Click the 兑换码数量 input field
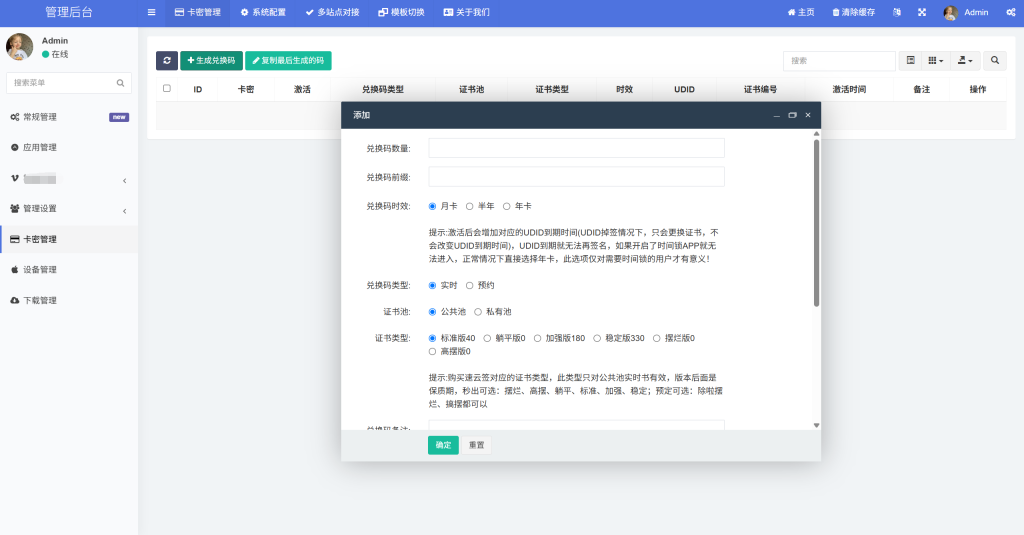The image size is (1024, 535). 576,148
